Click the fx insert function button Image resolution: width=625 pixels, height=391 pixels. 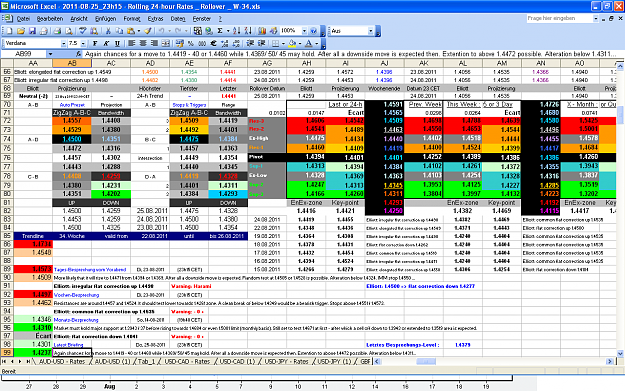pos(79,54)
